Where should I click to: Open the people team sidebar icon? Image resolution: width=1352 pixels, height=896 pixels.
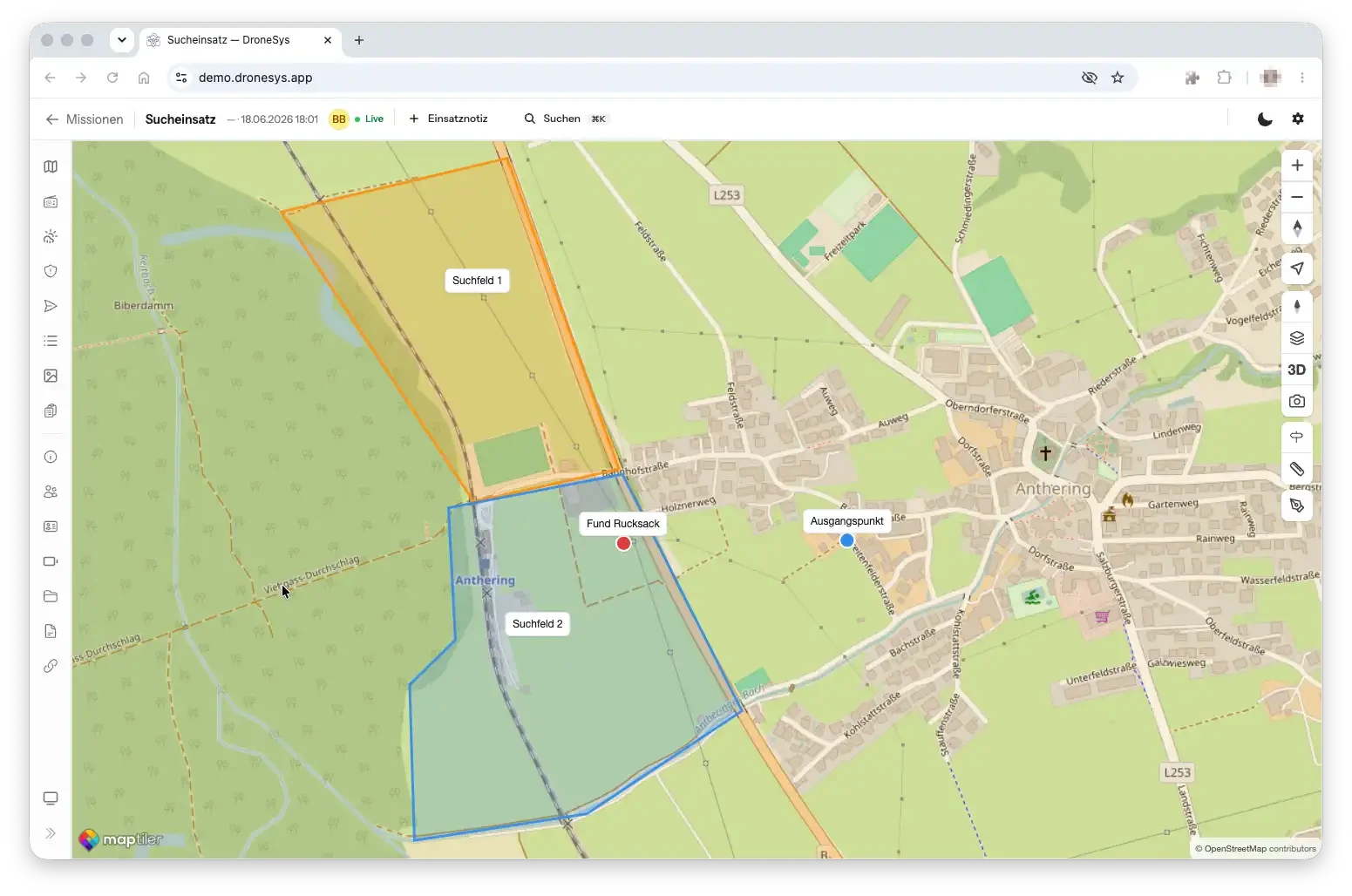[x=51, y=492]
